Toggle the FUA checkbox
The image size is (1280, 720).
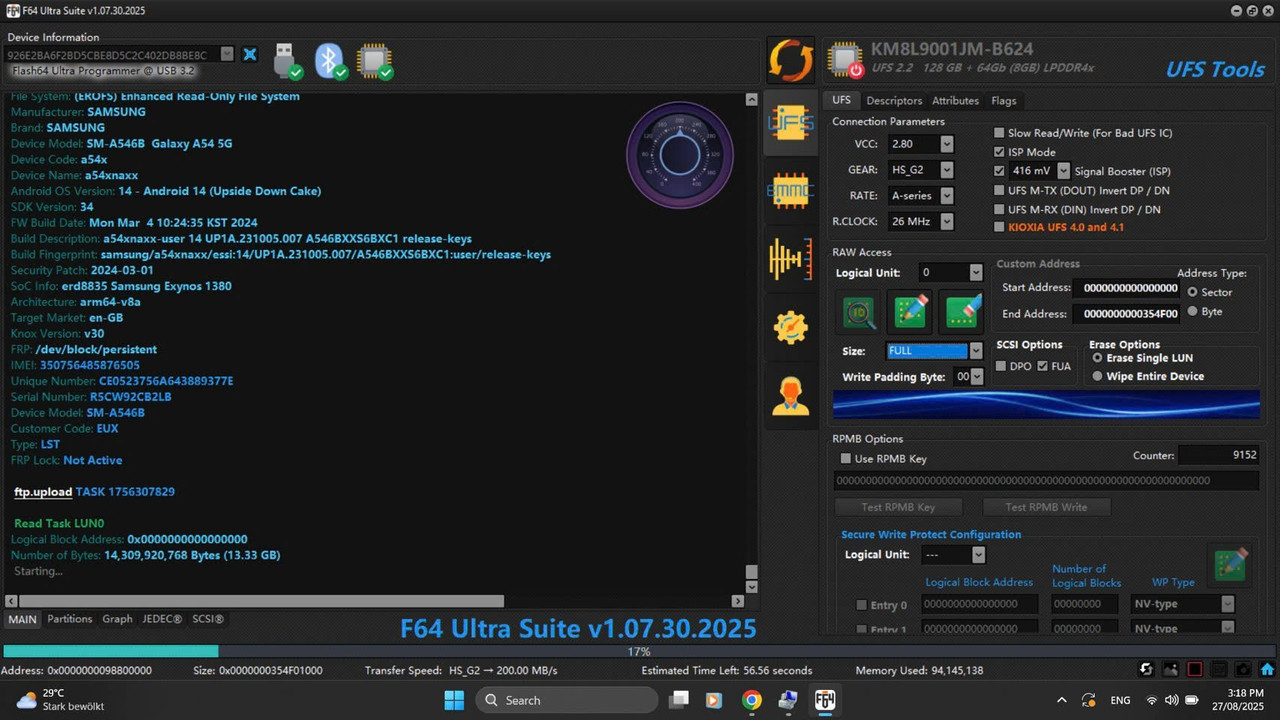tap(1043, 366)
